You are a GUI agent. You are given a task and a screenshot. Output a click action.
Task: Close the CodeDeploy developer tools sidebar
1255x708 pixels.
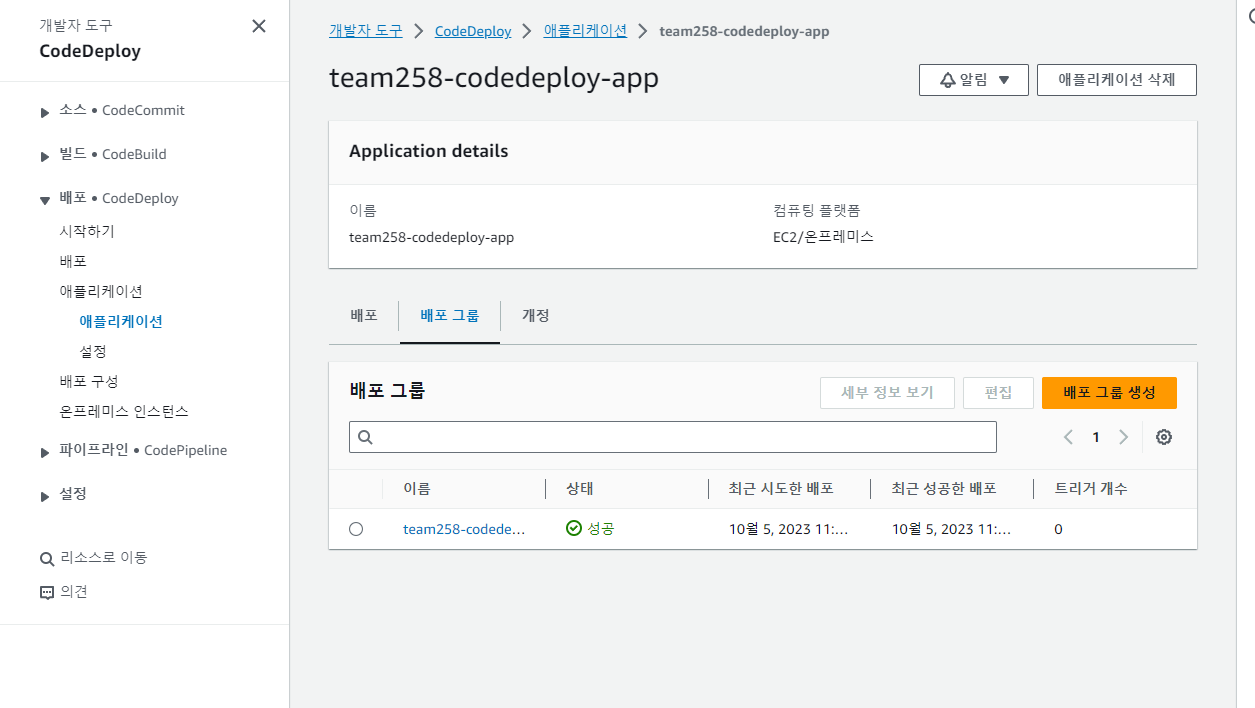tap(259, 26)
